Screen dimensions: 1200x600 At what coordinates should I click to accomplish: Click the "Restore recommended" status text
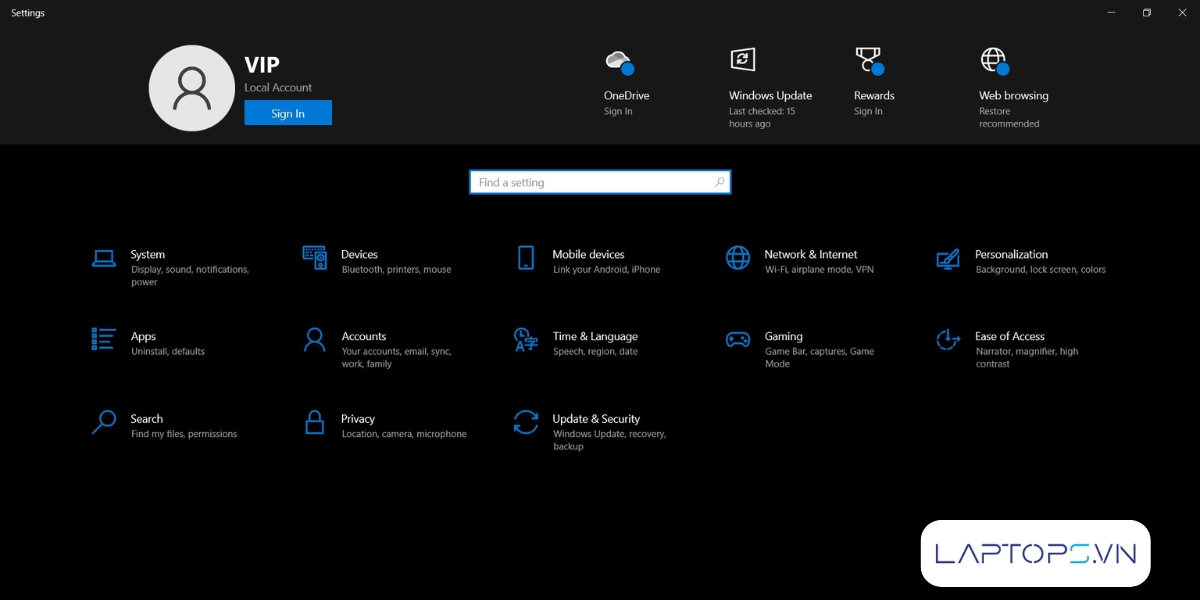pyautogui.click(x=1009, y=118)
